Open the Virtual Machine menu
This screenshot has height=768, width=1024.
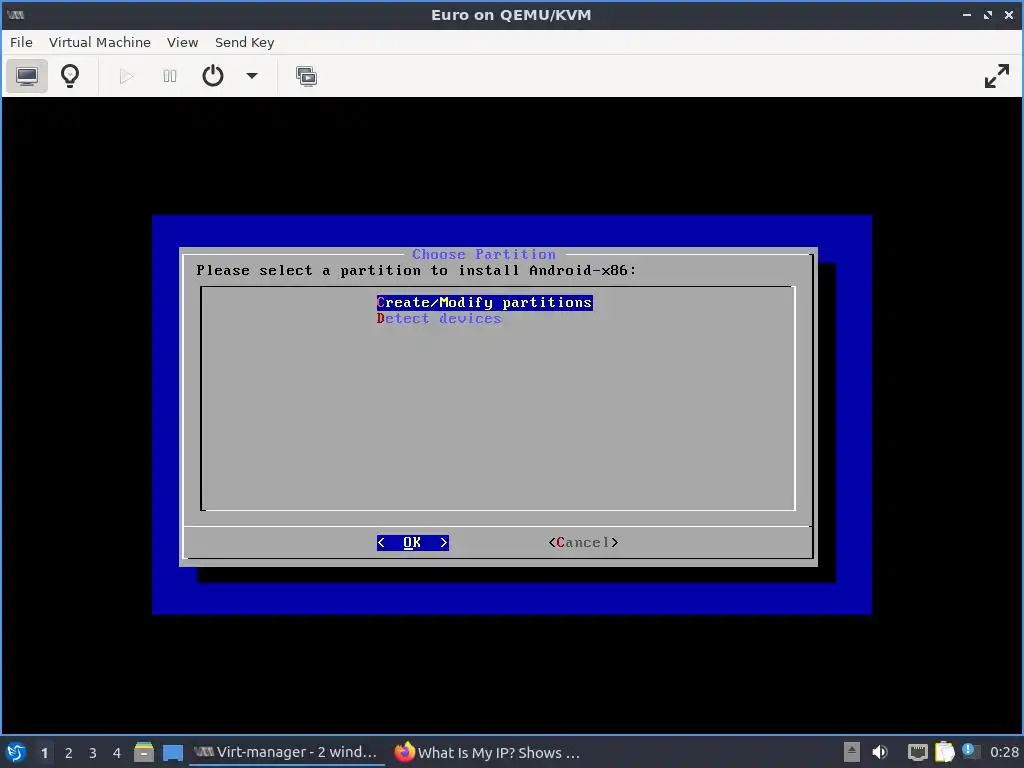[100, 42]
